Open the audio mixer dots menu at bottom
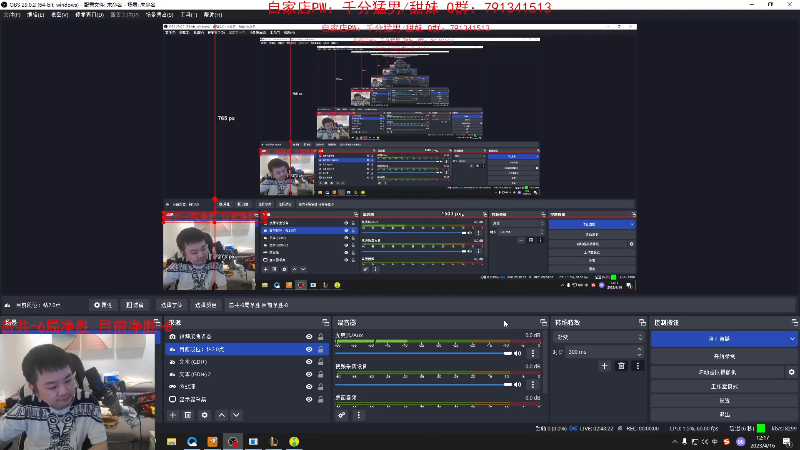 pyautogui.click(x=359, y=415)
